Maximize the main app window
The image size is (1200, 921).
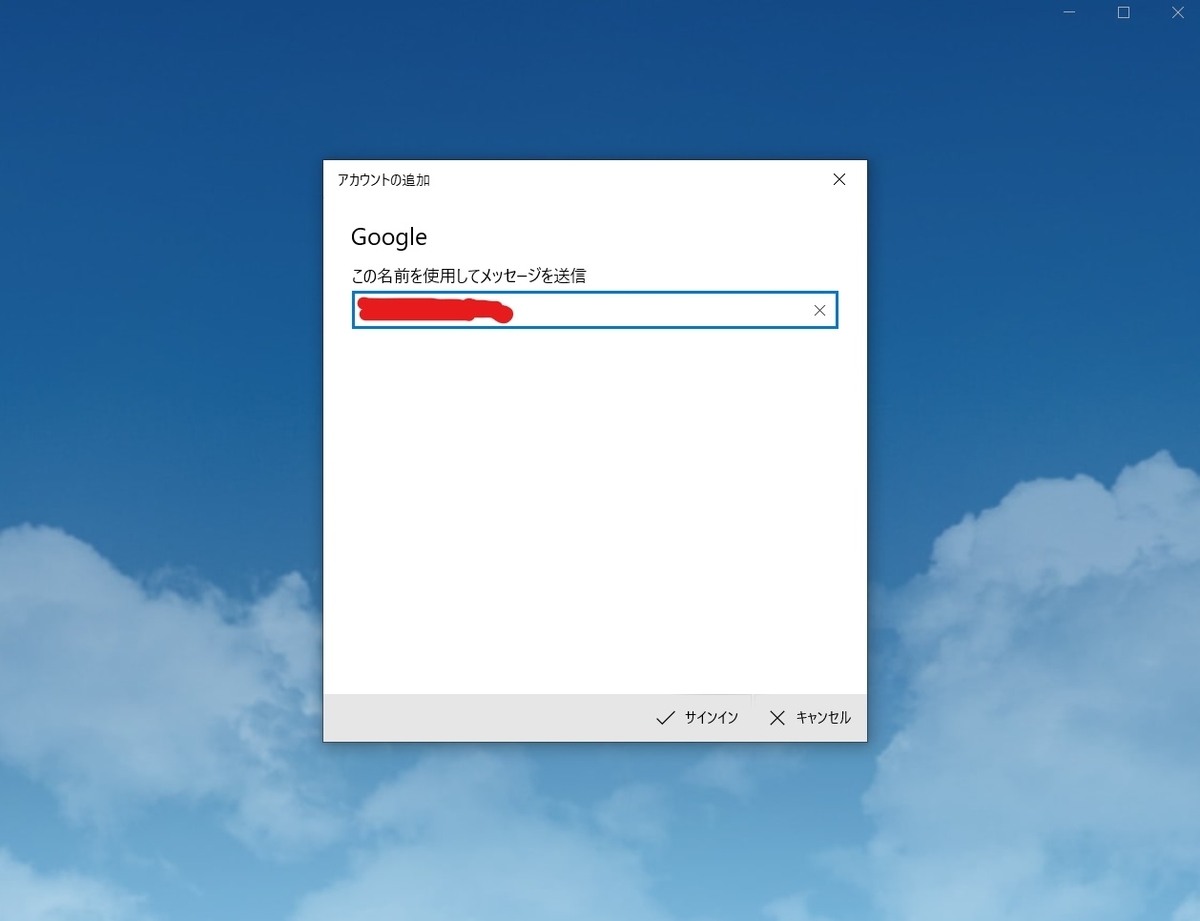point(1123,13)
